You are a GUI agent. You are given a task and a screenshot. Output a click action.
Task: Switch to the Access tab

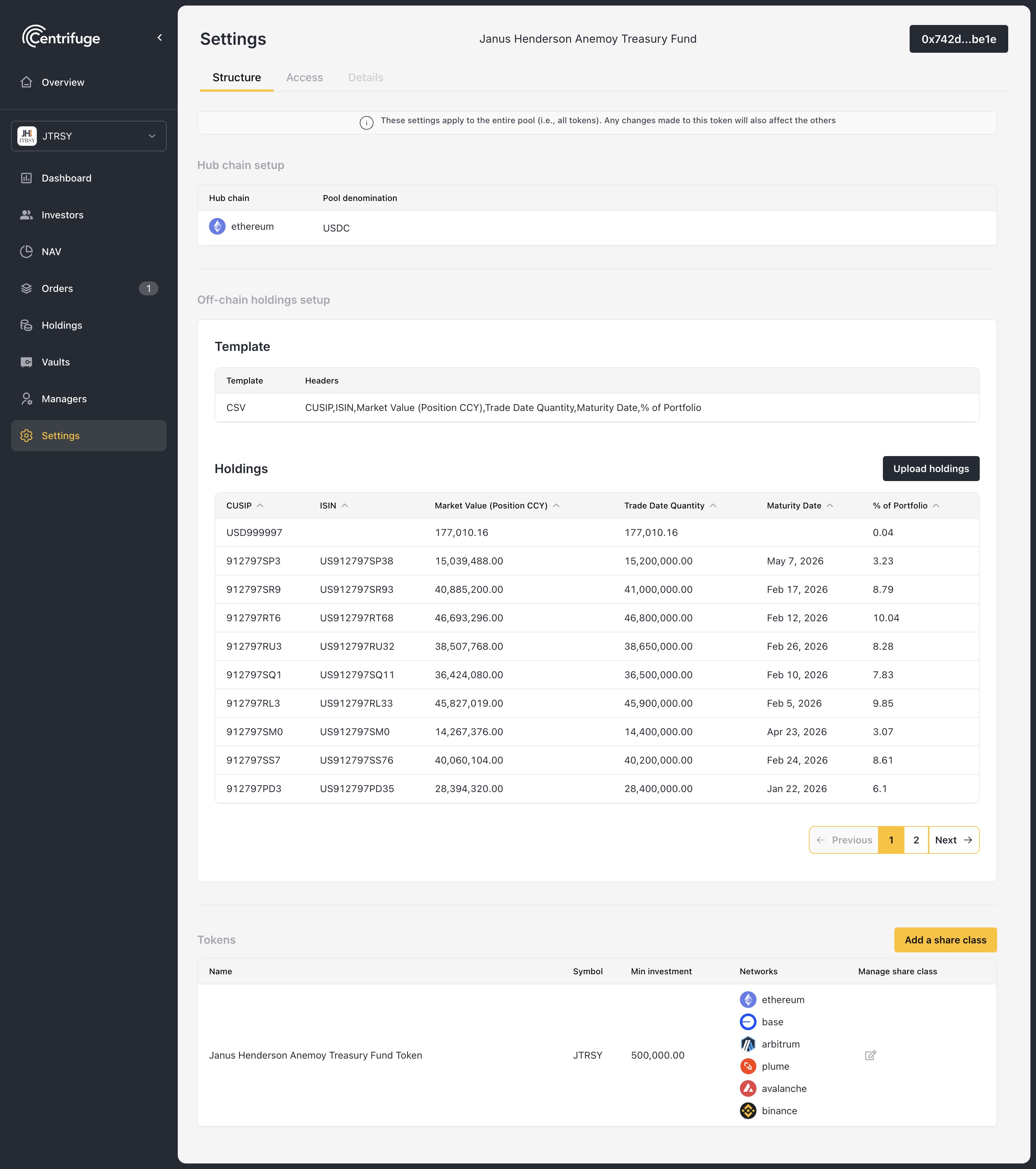304,77
